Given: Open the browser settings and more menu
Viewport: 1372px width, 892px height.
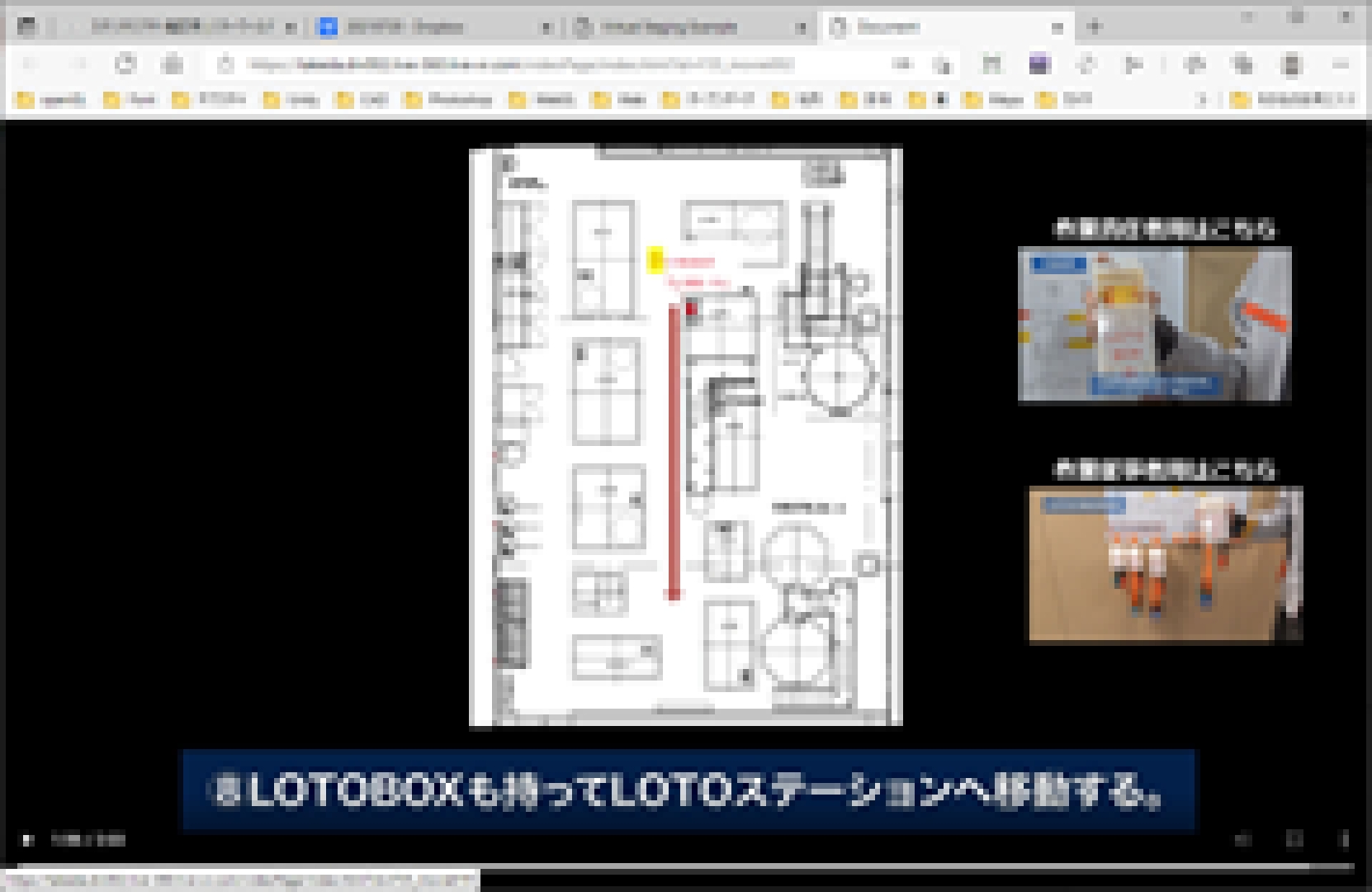Looking at the screenshot, I should pyautogui.click(x=1341, y=64).
